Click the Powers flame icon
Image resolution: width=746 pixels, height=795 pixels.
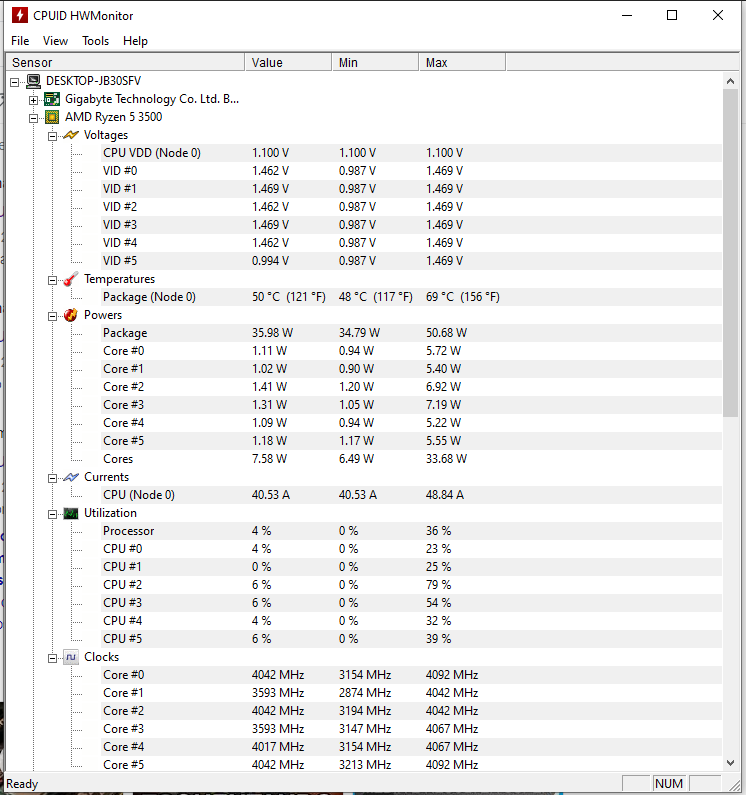(71, 315)
